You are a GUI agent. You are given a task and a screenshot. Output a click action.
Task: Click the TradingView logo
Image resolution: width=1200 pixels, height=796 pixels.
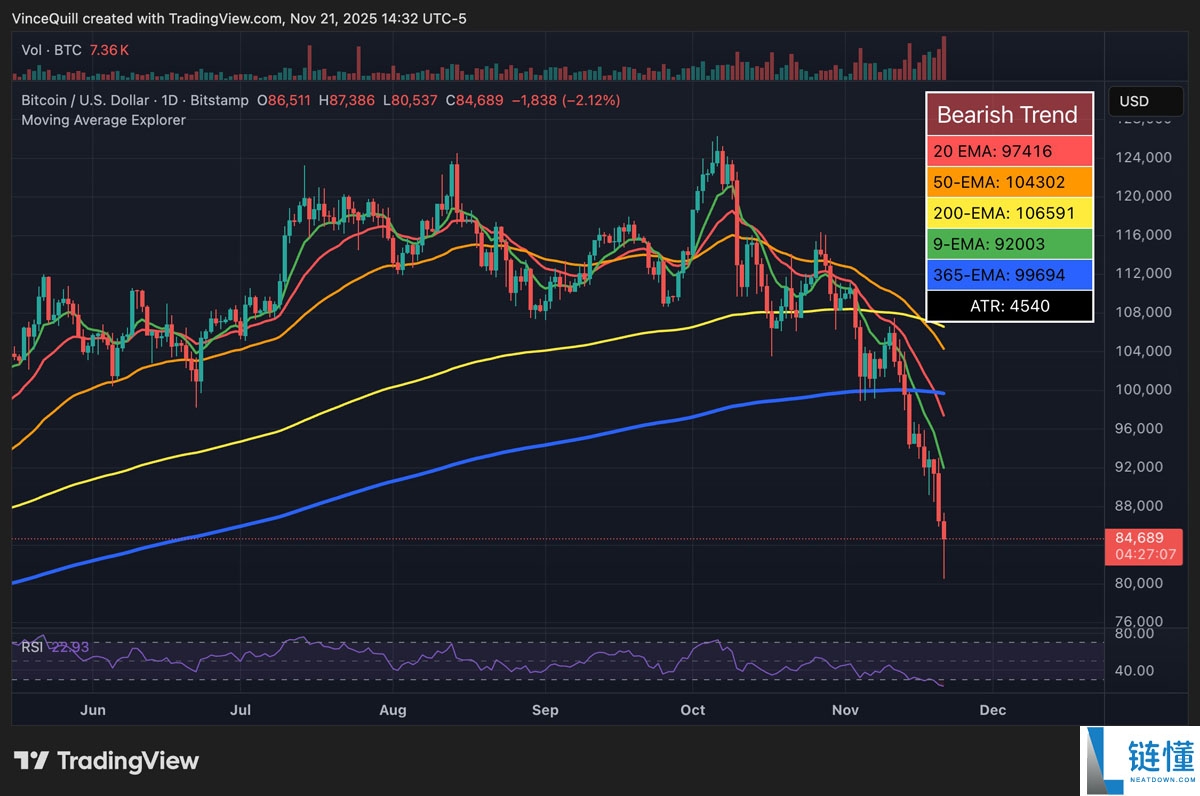pos(106,760)
